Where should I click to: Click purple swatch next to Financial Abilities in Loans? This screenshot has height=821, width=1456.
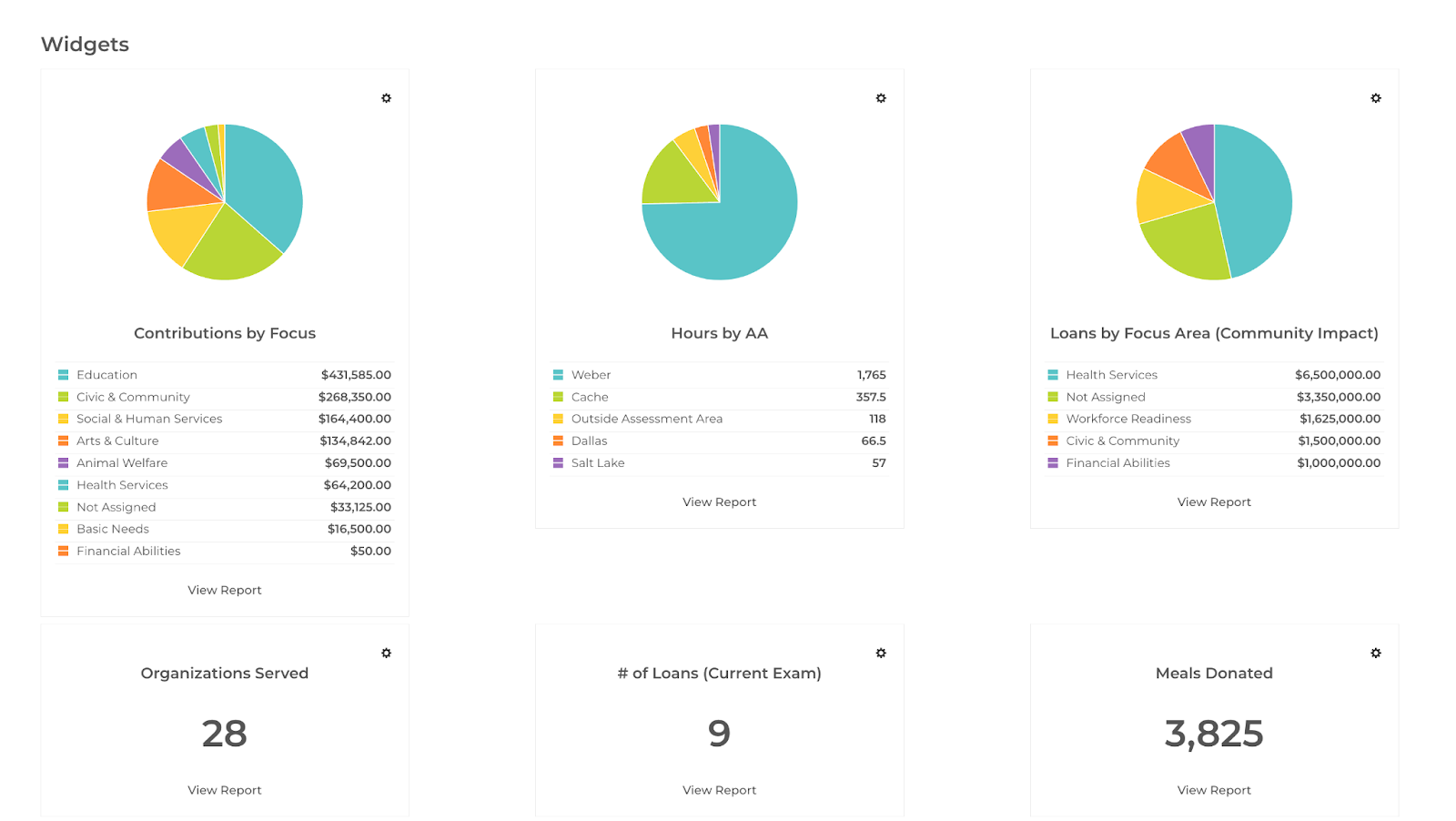point(1053,463)
